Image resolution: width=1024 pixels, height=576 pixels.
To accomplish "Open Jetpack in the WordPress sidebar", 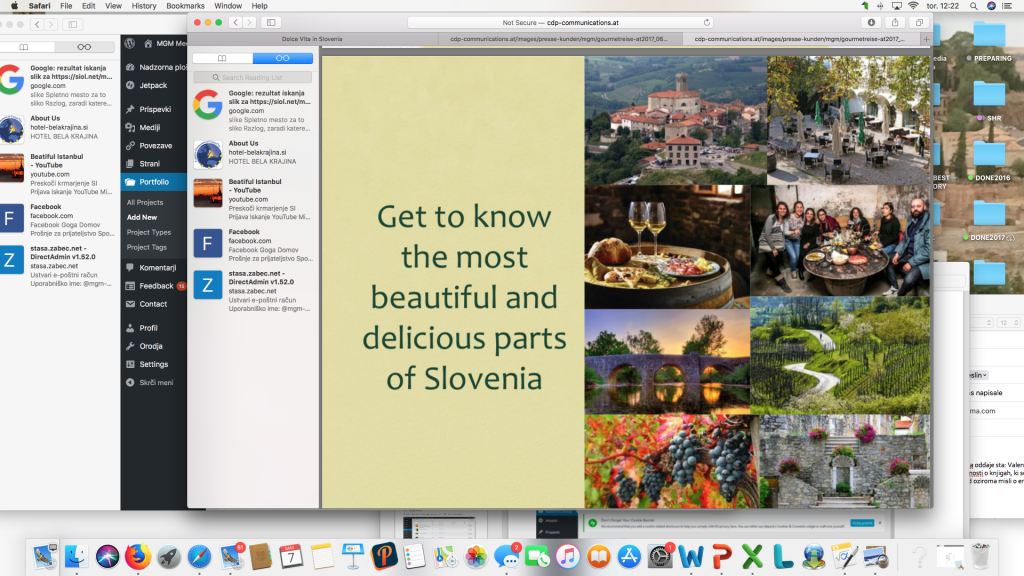I will [x=153, y=86].
